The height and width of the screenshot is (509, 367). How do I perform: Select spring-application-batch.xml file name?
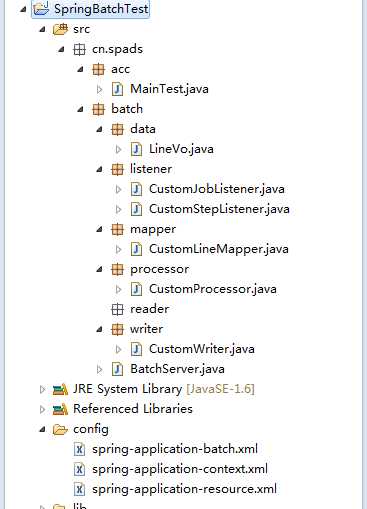pos(175,449)
